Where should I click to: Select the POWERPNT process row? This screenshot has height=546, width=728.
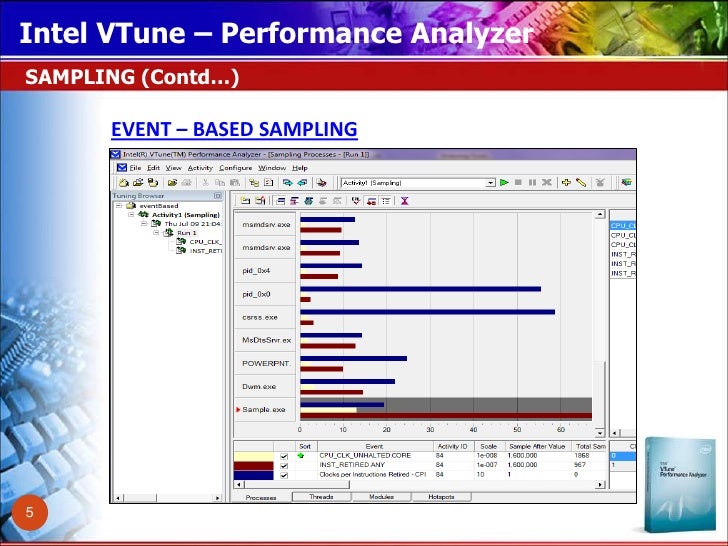[413, 364]
